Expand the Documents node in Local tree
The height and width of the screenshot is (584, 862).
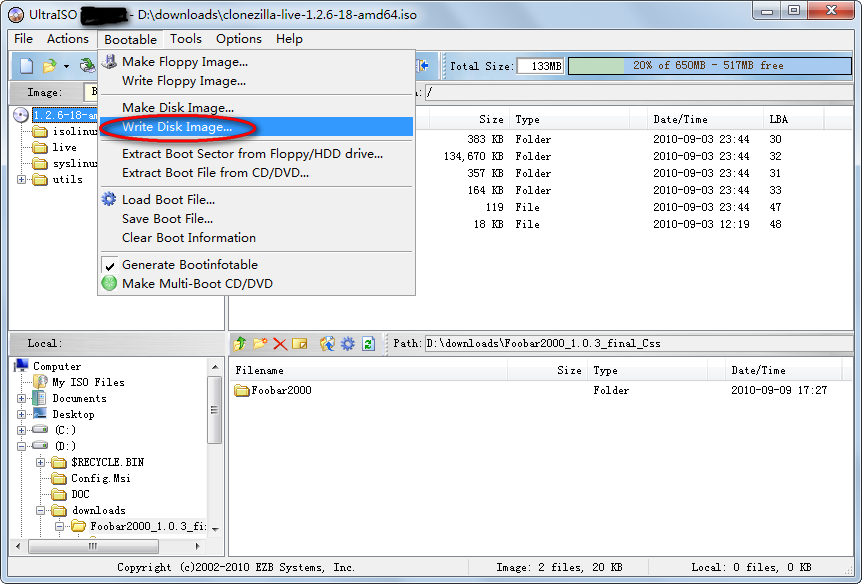[21, 398]
